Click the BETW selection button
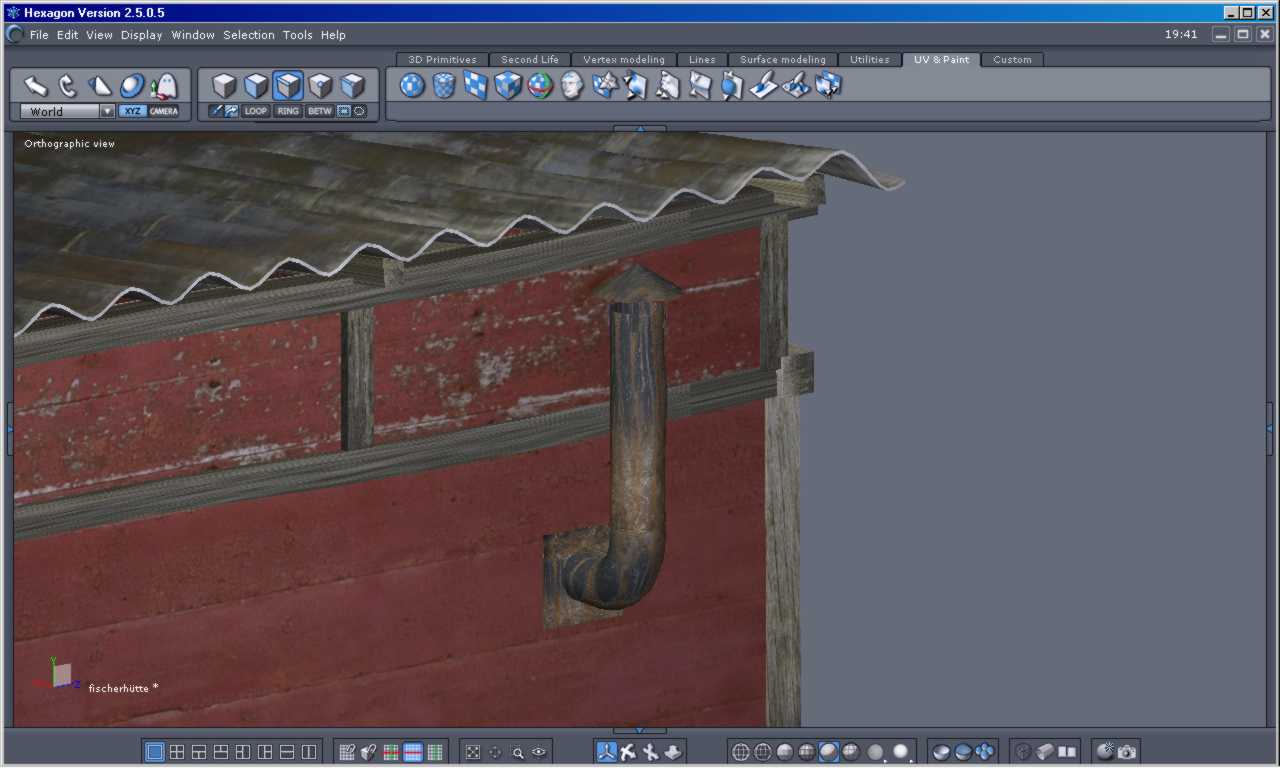Viewport: 1280px width, 768px height. coord(320,111)
